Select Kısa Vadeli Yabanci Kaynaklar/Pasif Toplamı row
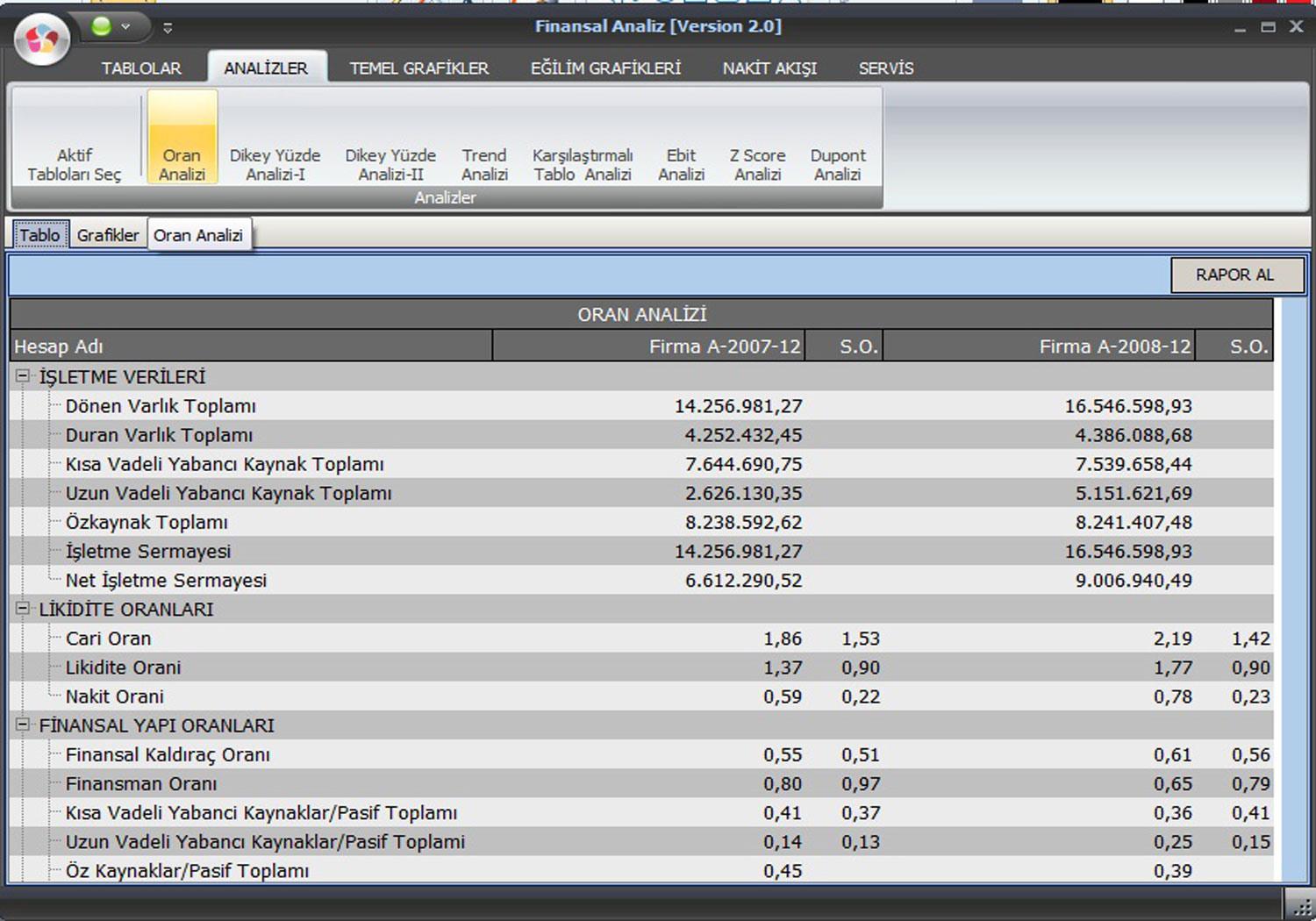The height and width of the screenshot is (921, 1316). coord(641,812)
